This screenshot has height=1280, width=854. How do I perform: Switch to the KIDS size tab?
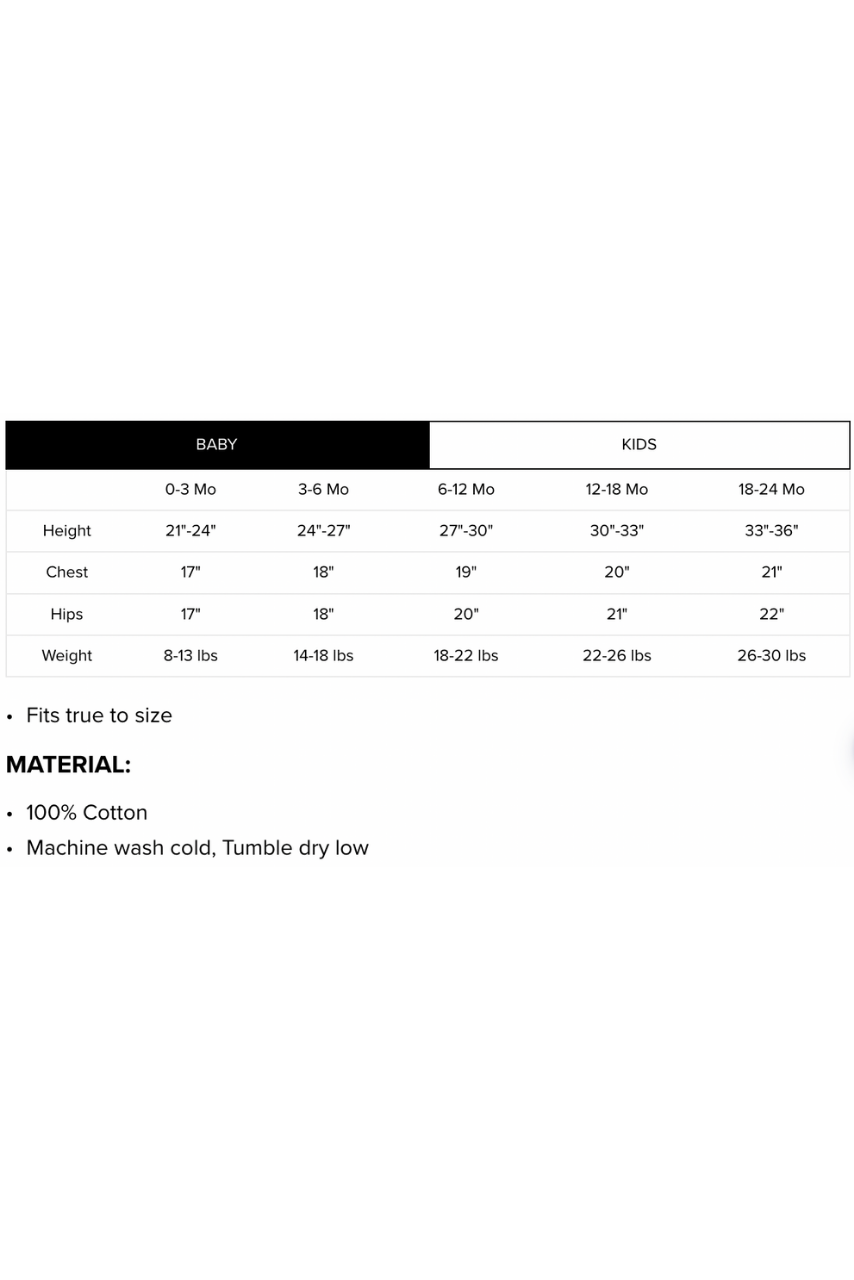coord(639,445)
